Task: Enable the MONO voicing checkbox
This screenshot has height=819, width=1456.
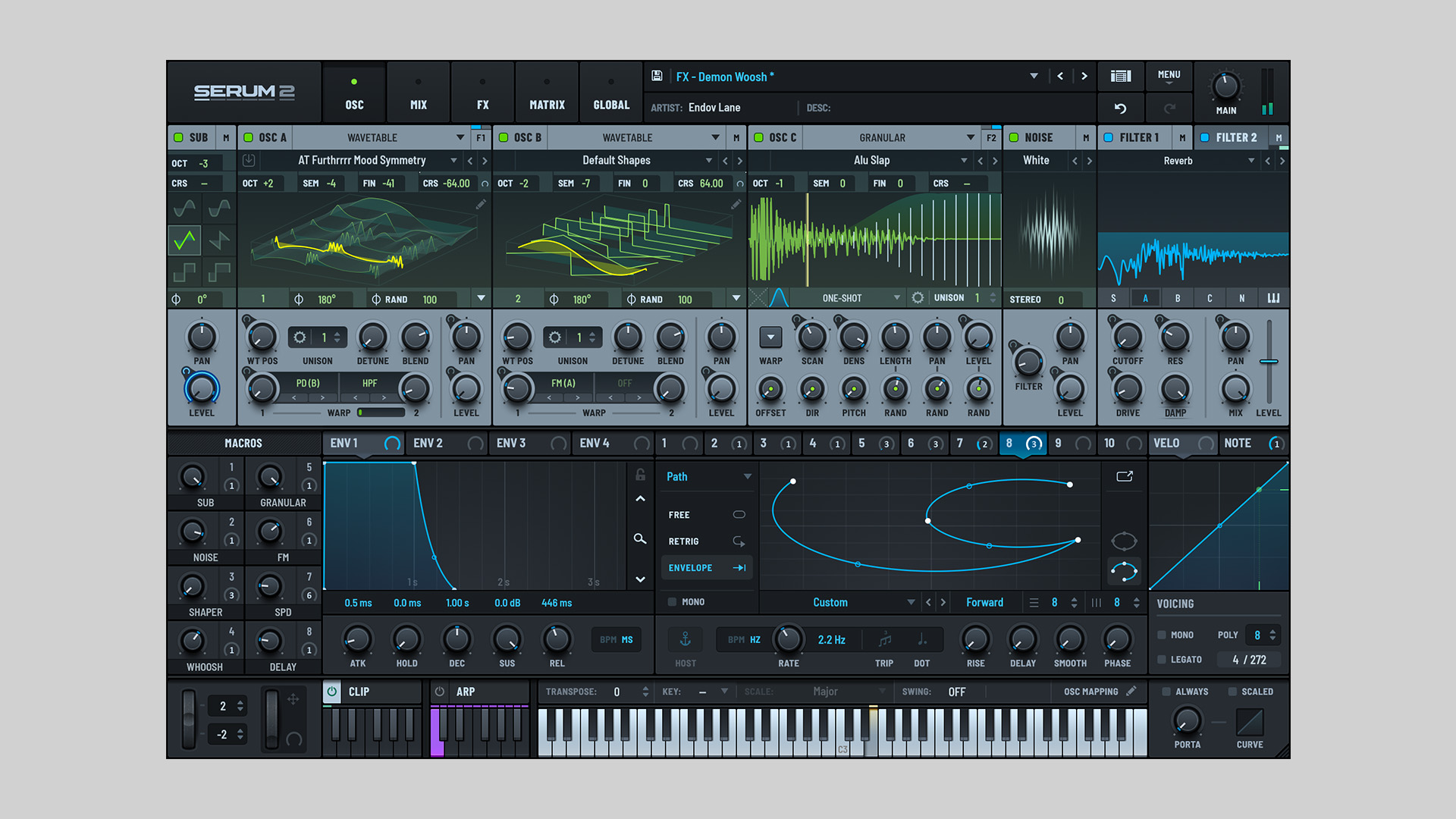Action: [x=1161, y=635]
